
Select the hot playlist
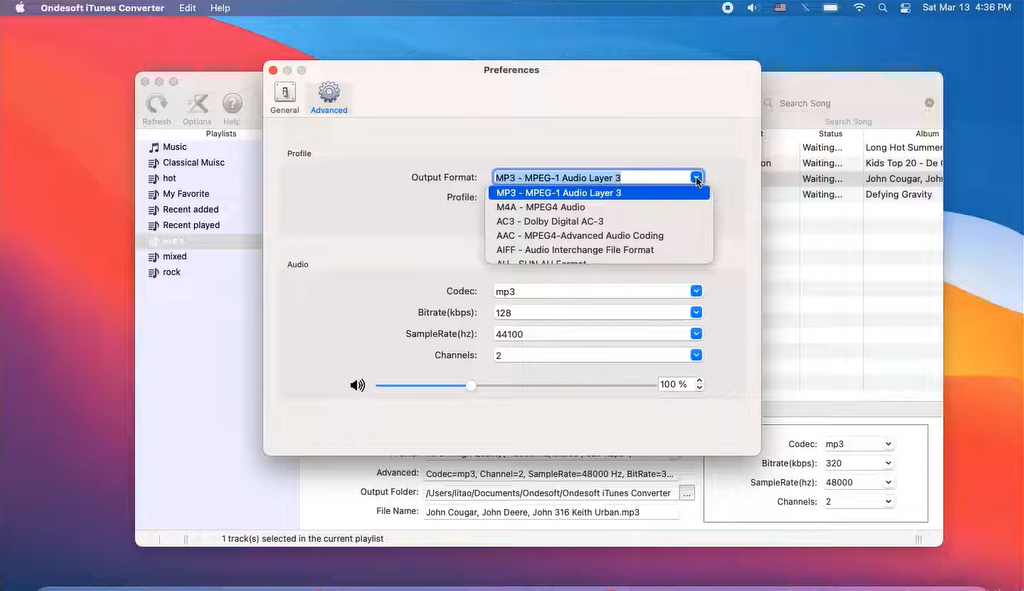click(x=169, y=178)
